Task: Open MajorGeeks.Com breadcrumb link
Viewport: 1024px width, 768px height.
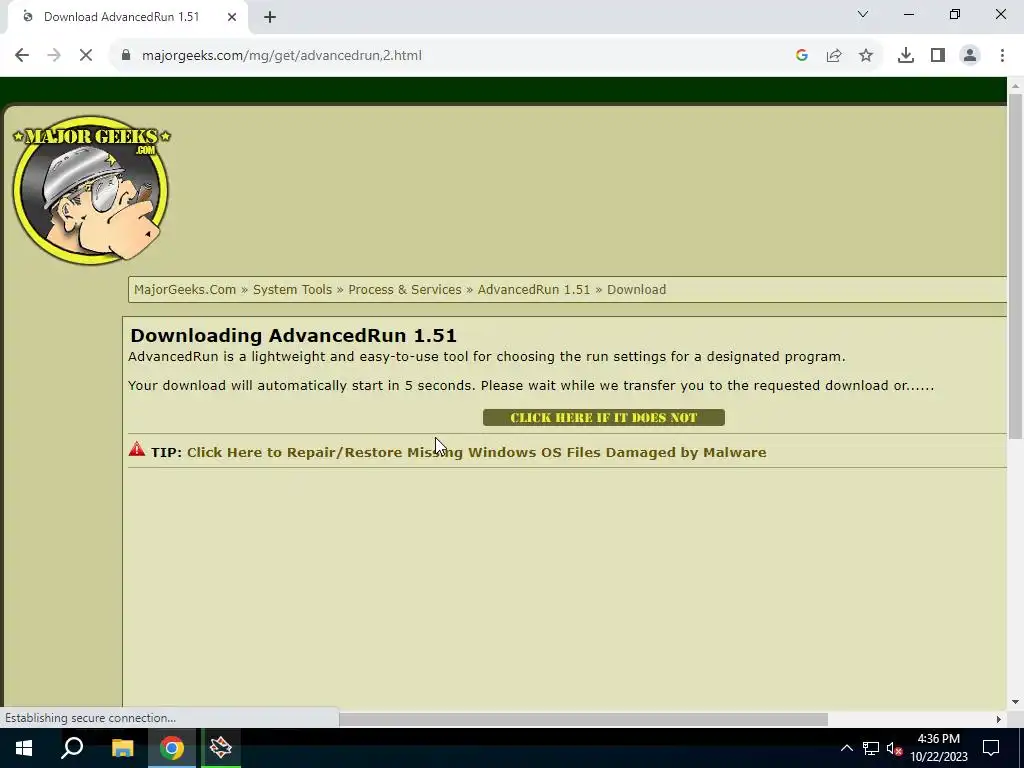Action: [x=185, y=289]
